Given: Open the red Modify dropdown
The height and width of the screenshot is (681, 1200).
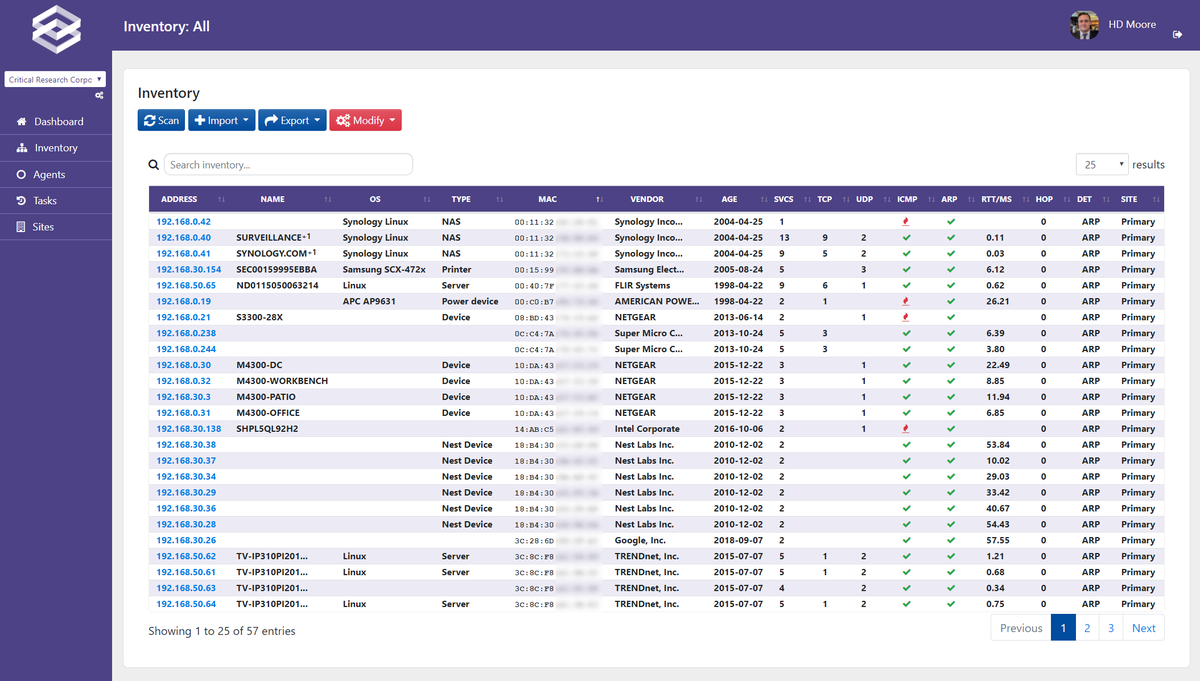Looking at the screenshot, I should pos(365,120).
